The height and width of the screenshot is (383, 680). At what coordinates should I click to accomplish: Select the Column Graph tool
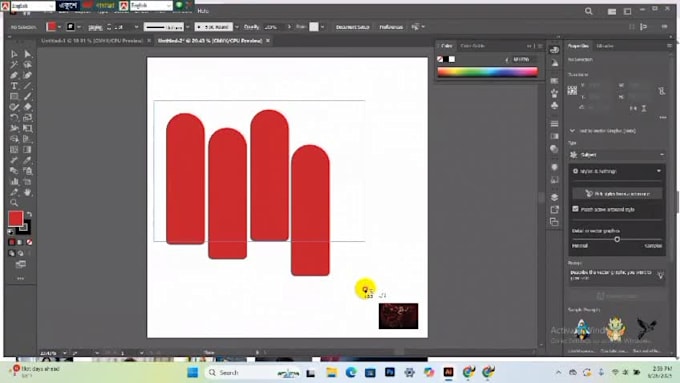tap(14, 181)
